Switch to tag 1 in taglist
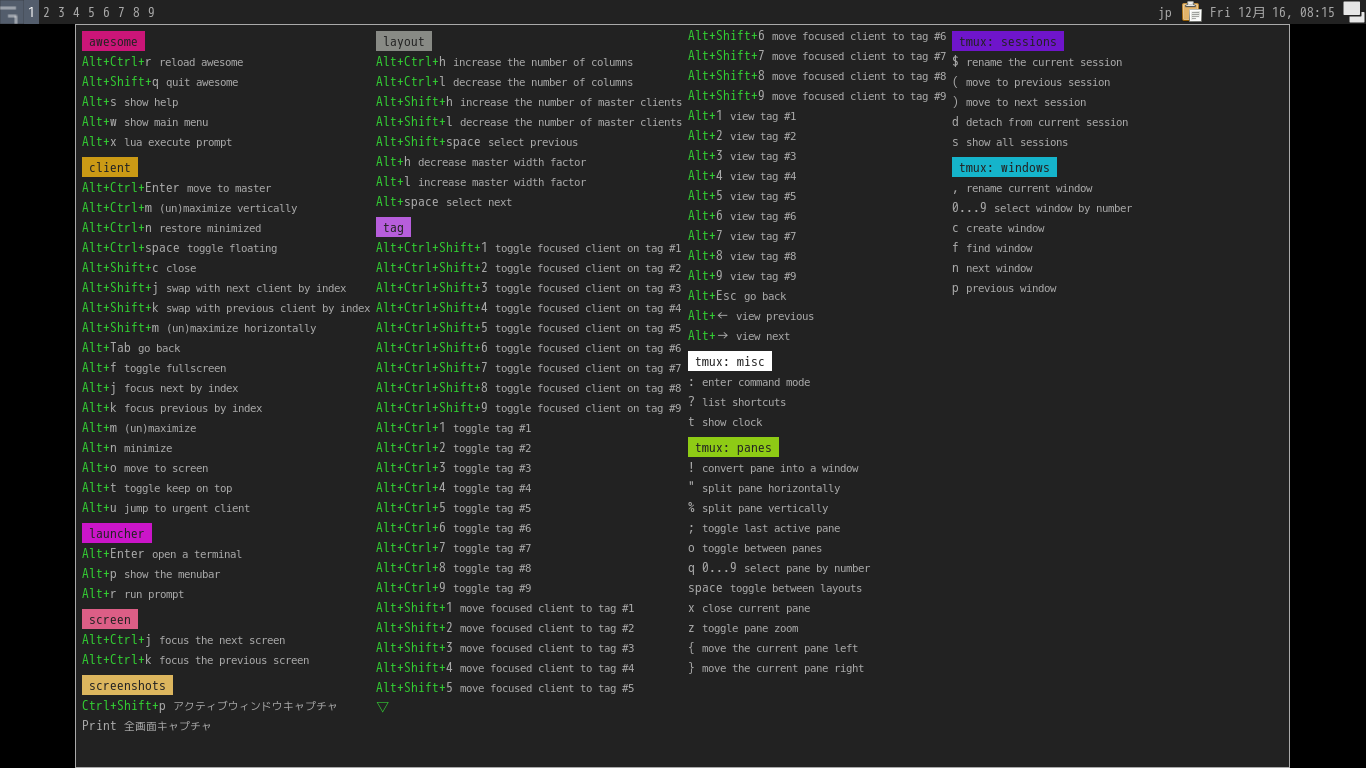Screen dimensions: 1366x768 31,12
